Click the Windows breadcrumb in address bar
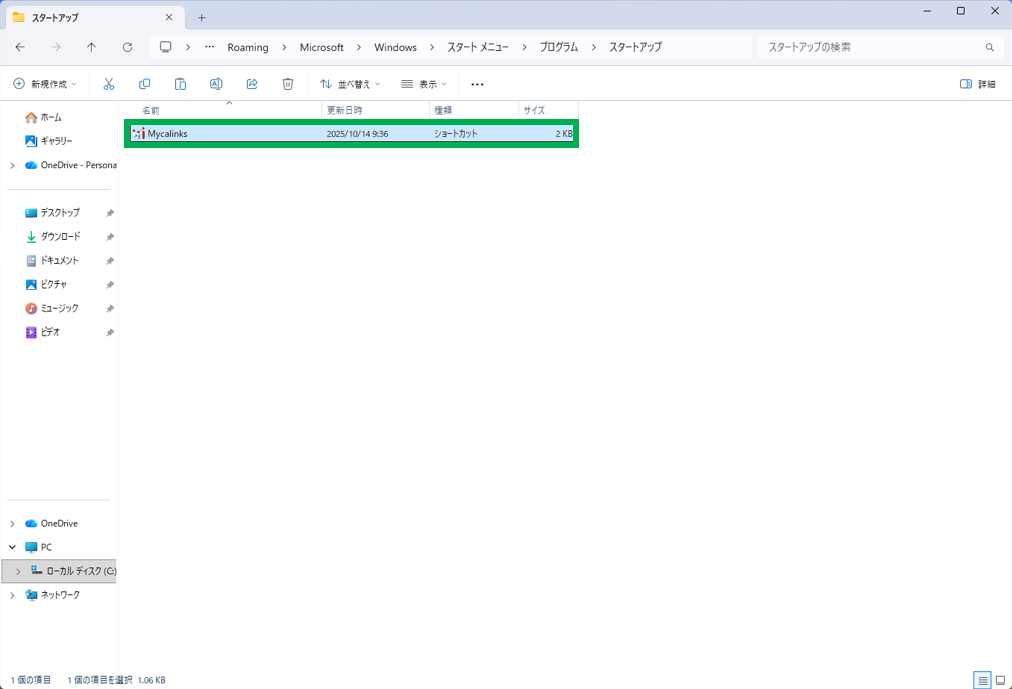The width and height of the screenshot is (1012, 689). (395, 47)
